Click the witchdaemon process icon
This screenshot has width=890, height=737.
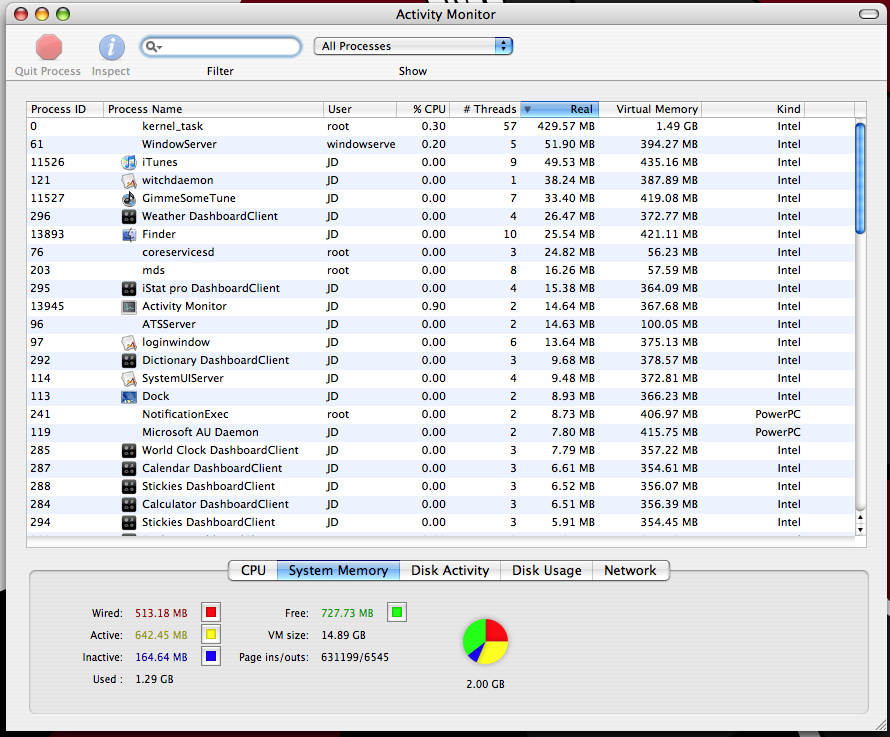(x=129, y=181)
